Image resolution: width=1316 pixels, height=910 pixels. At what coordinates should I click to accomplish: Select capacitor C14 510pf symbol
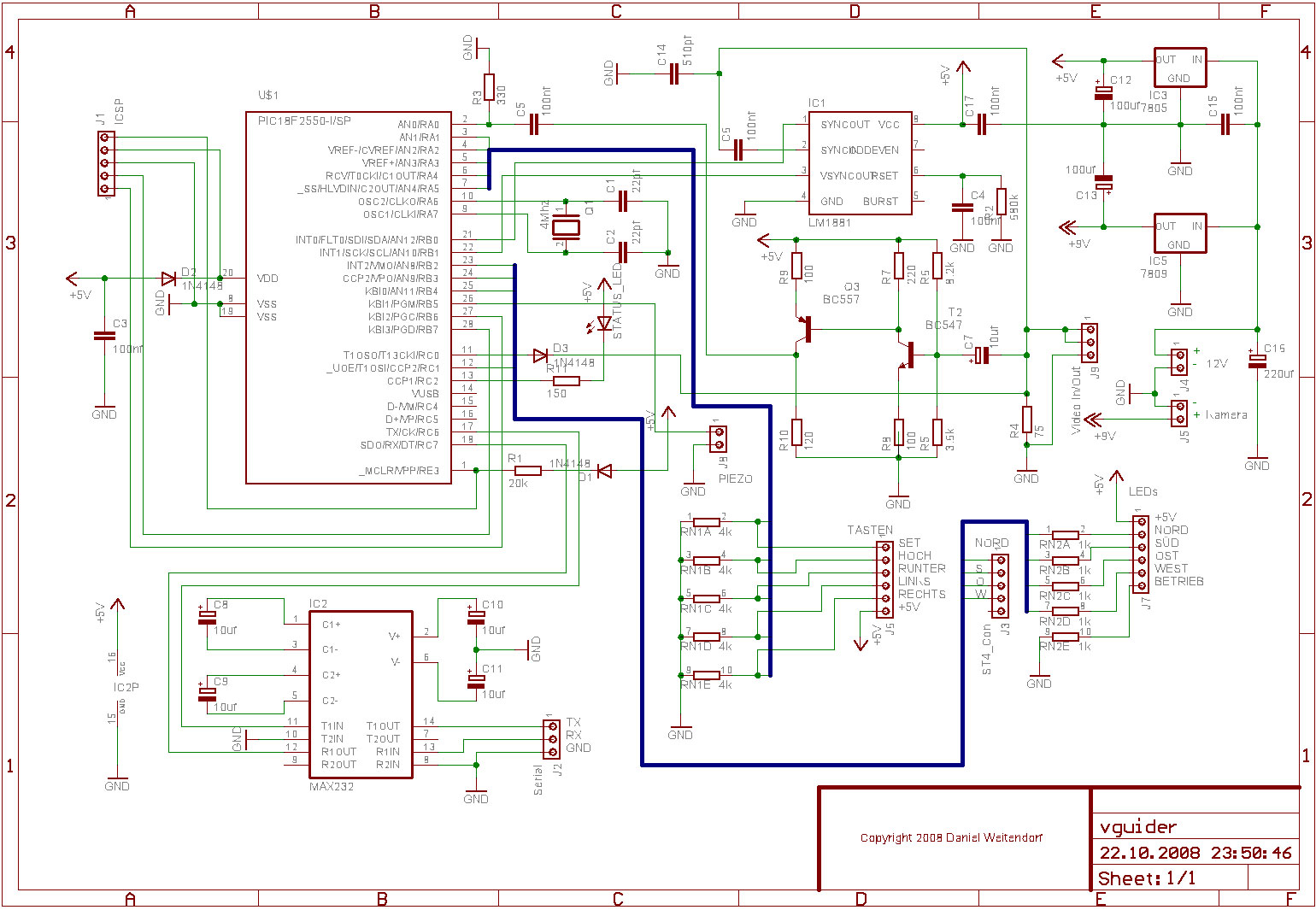click(673, 74)
